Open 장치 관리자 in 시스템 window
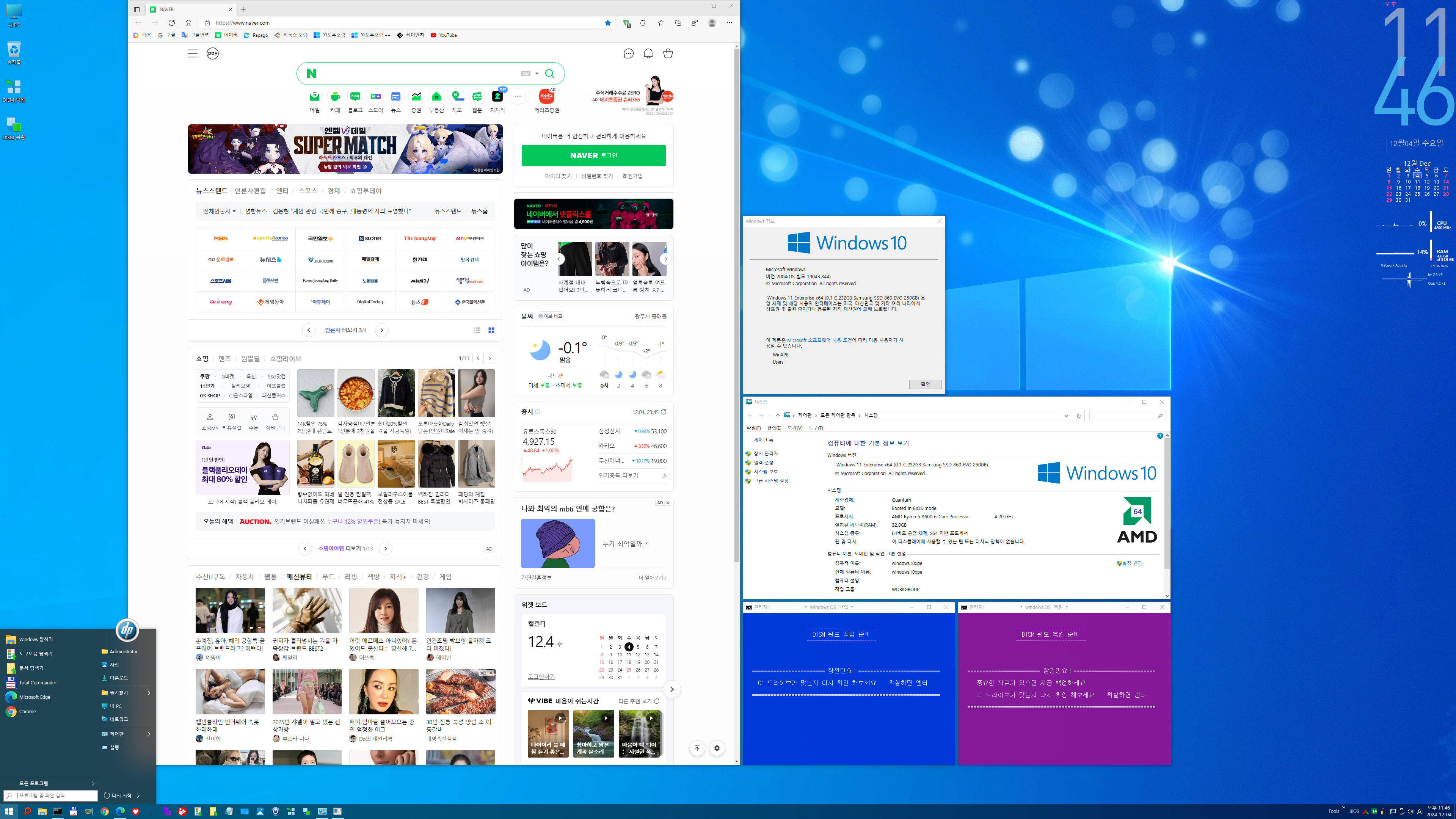Screen dimensions: 1456x819 pos(765,453)
